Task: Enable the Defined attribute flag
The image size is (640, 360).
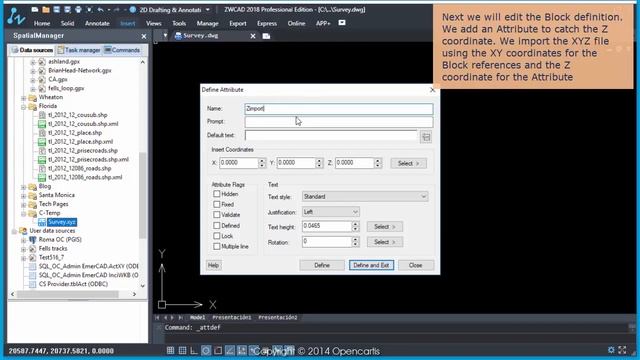Action: tap(217, 225)
